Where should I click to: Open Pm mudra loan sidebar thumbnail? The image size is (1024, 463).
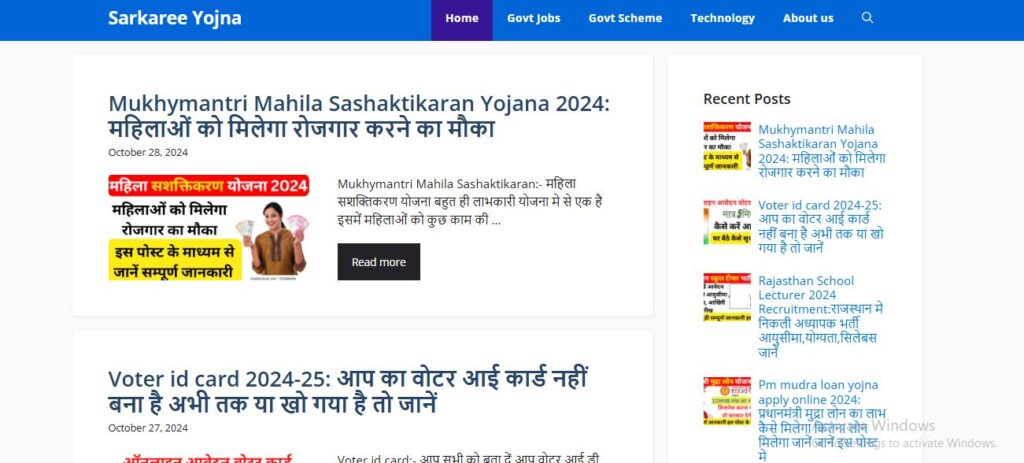pyautogui.click(x=727, y=402)
